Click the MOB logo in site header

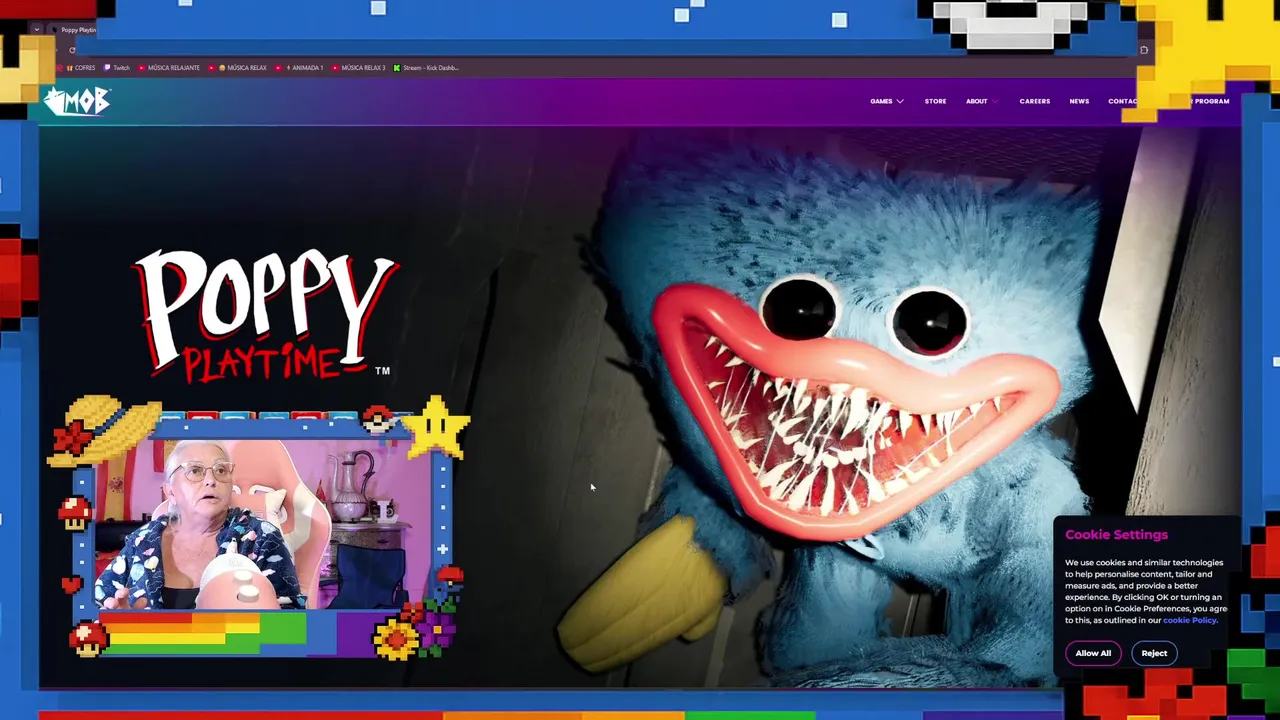[77, 100]
